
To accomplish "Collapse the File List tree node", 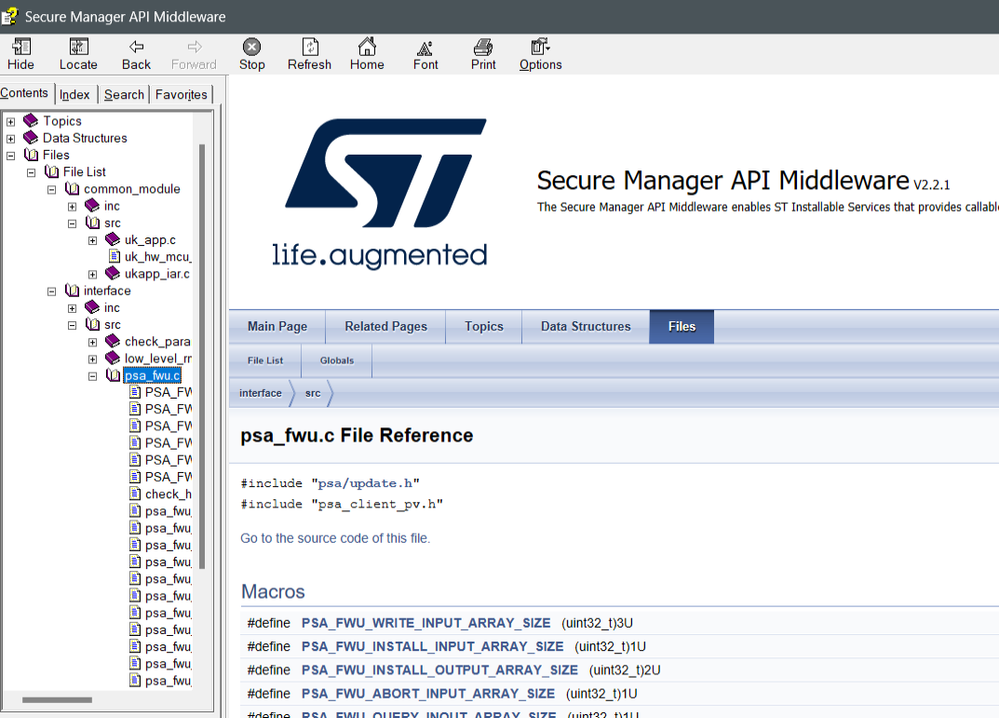I will point(31,172).
